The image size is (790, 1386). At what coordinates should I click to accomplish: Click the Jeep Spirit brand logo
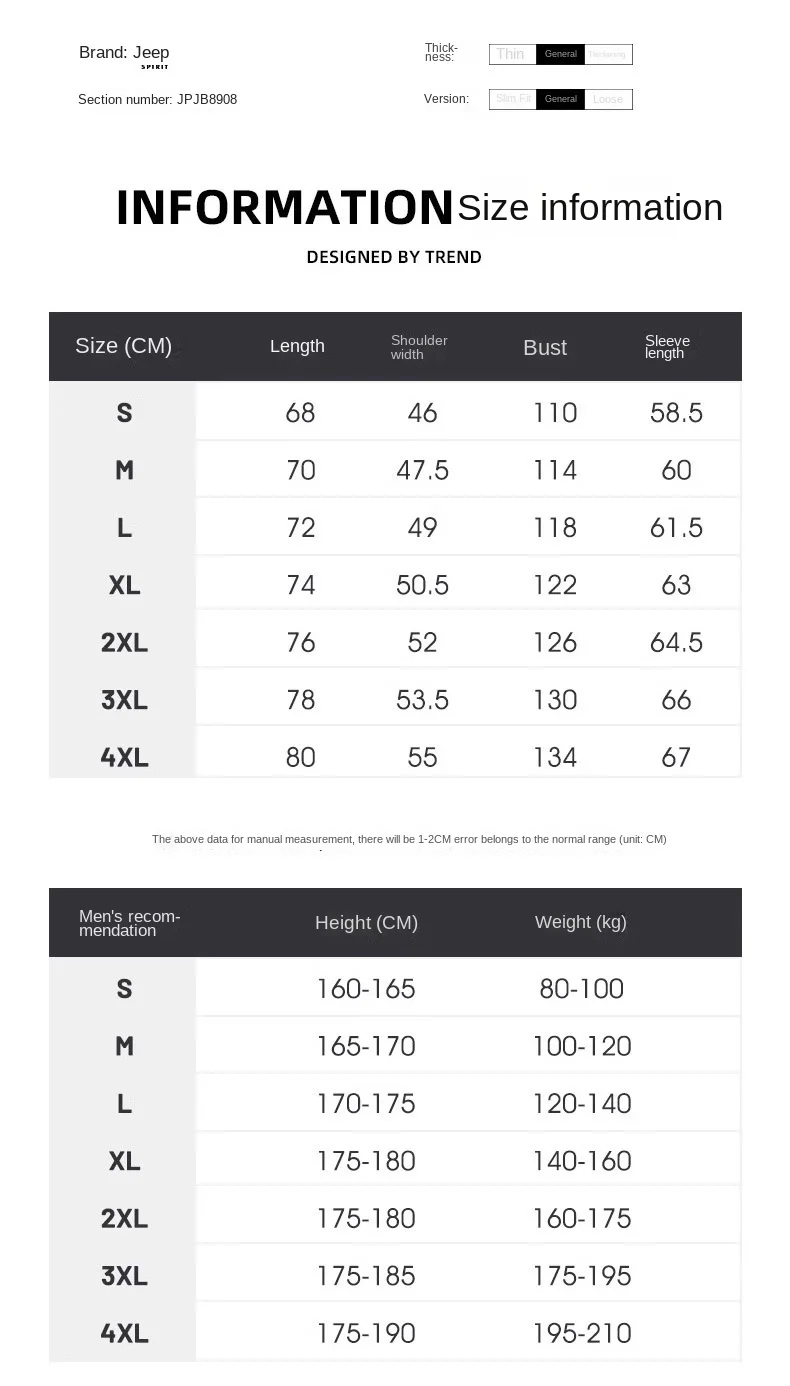[152, 55]
